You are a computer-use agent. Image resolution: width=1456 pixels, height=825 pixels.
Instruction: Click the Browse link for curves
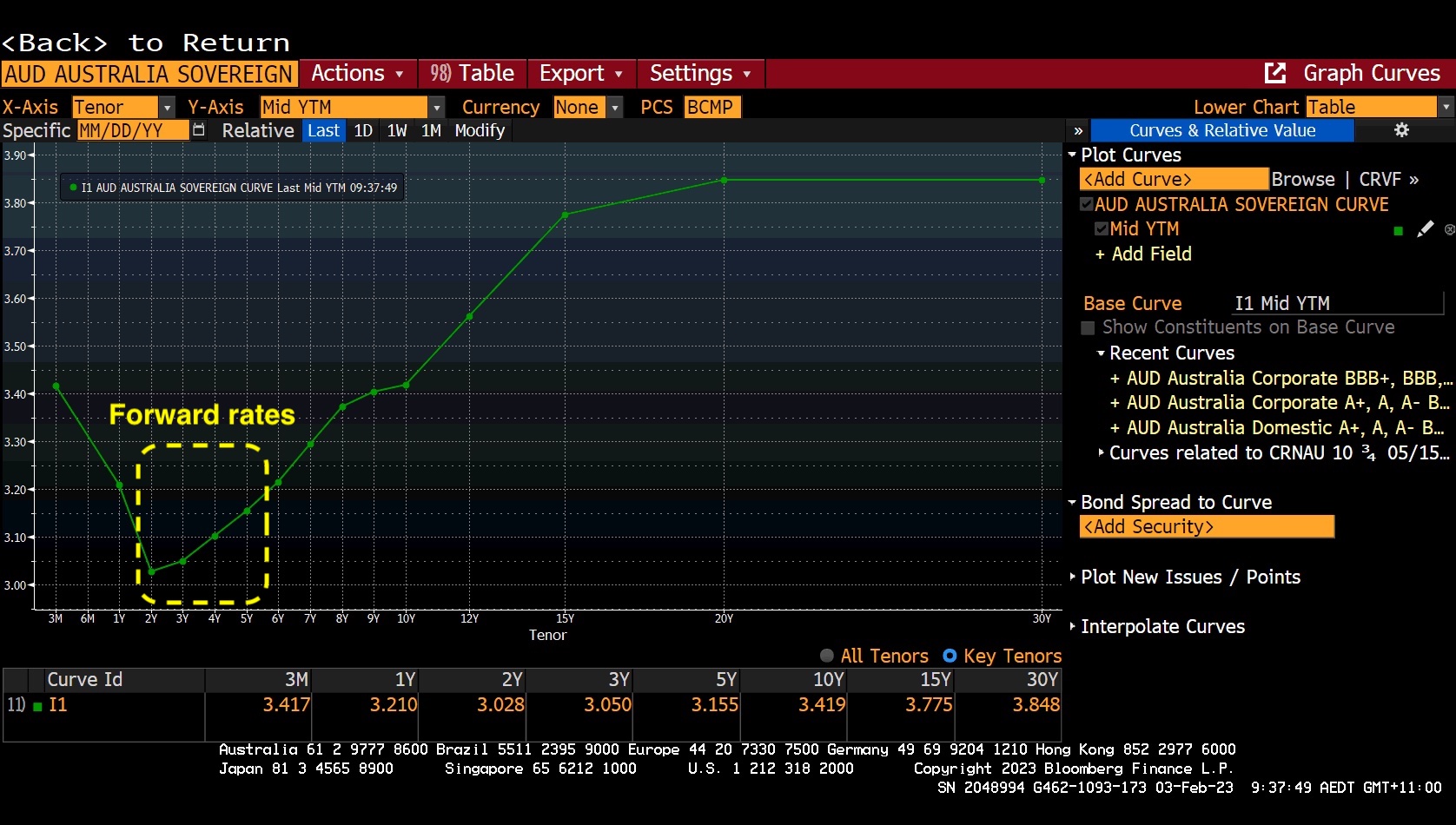coord(1302,180)
